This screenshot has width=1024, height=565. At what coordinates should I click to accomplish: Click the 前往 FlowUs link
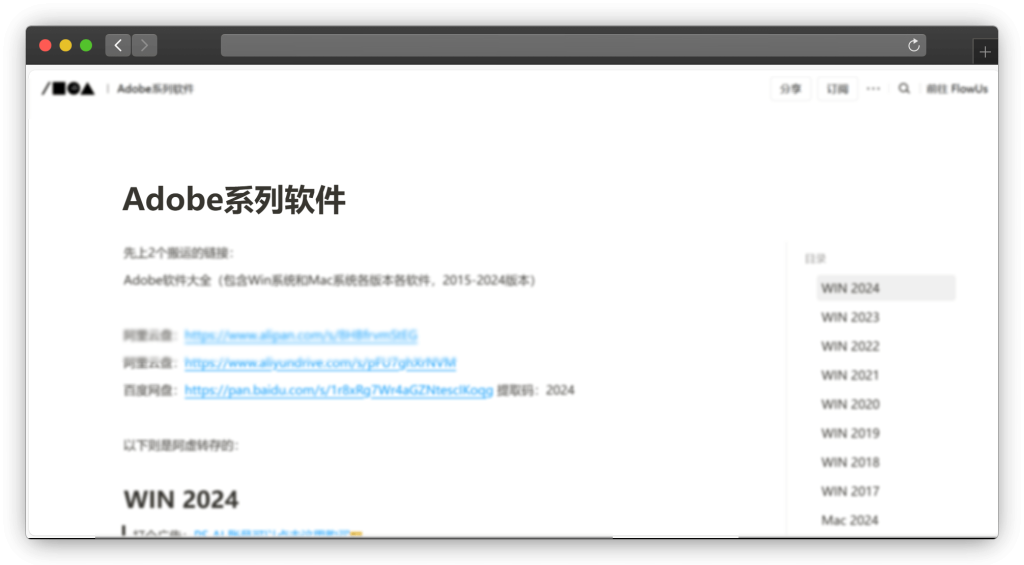pyautogui.click(x=957, y=88)
